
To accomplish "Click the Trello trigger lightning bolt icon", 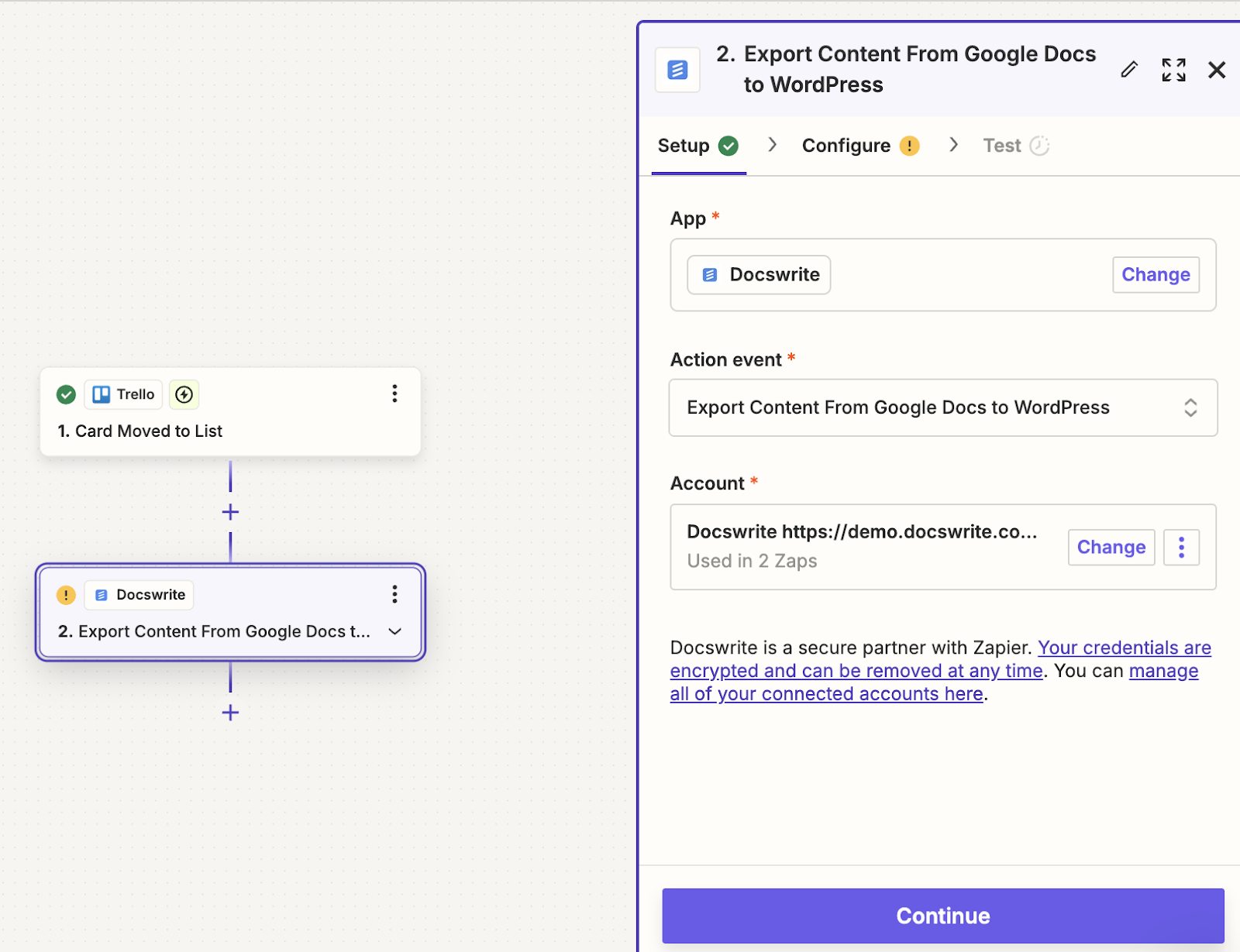I will pos(184,394).
